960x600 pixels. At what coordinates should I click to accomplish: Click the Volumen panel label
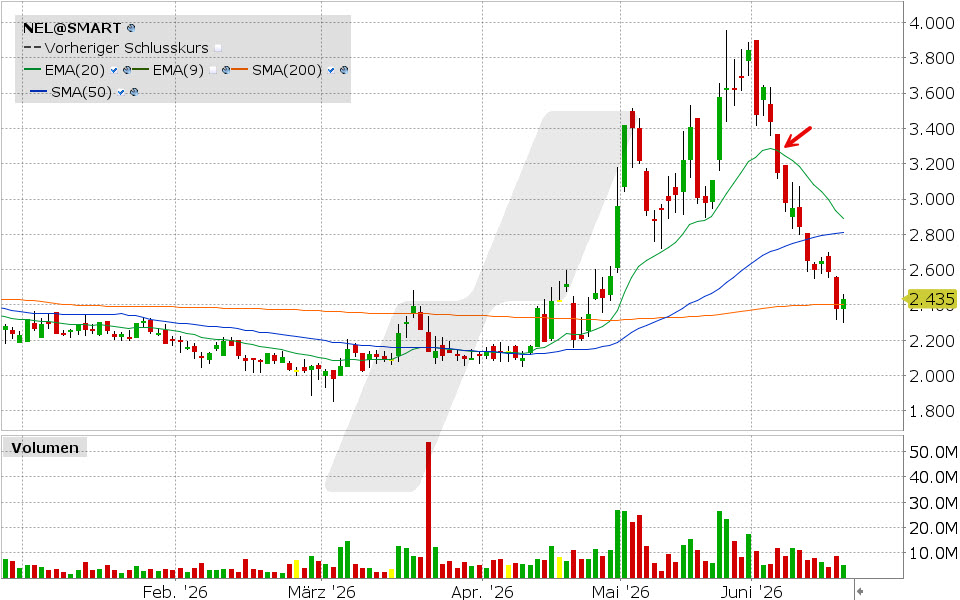click(x=45, y=448)
